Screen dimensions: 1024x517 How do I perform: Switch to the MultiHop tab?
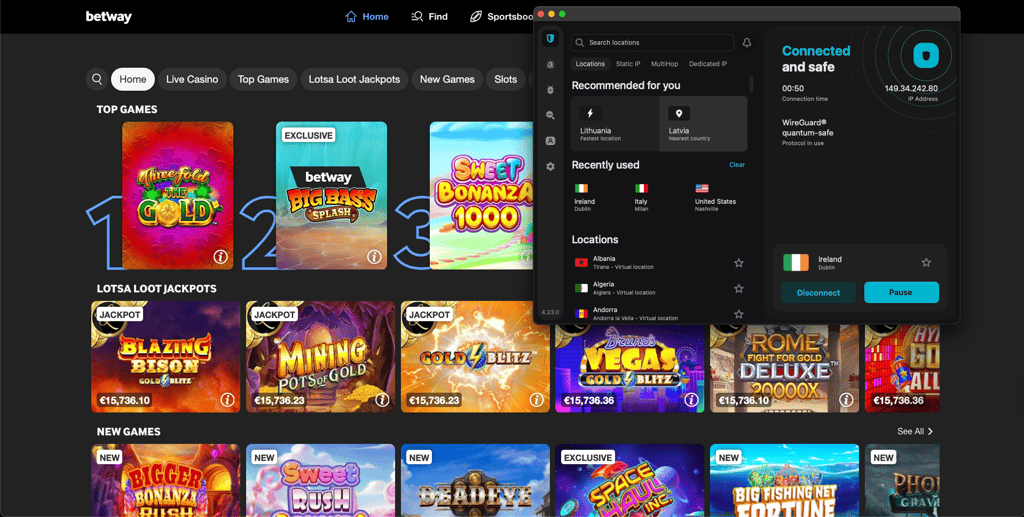tap(664, 64)
